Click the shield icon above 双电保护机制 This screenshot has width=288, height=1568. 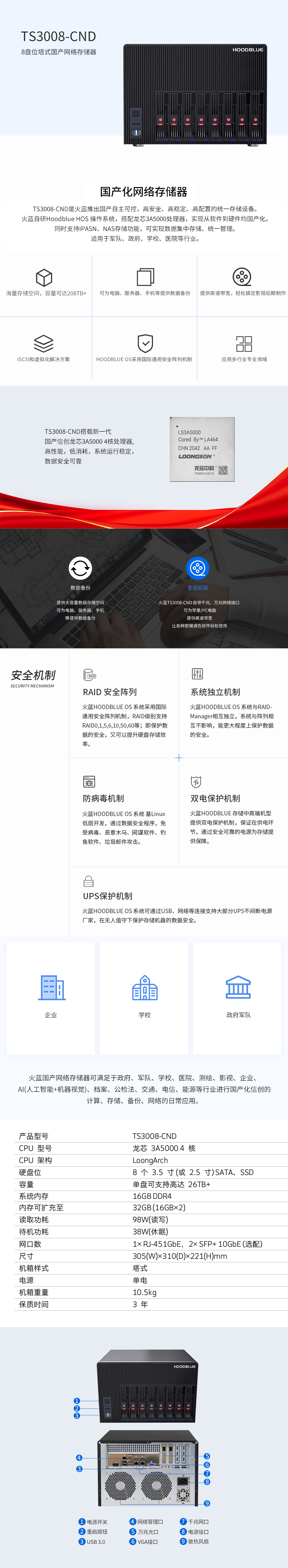tap(196, 782)
